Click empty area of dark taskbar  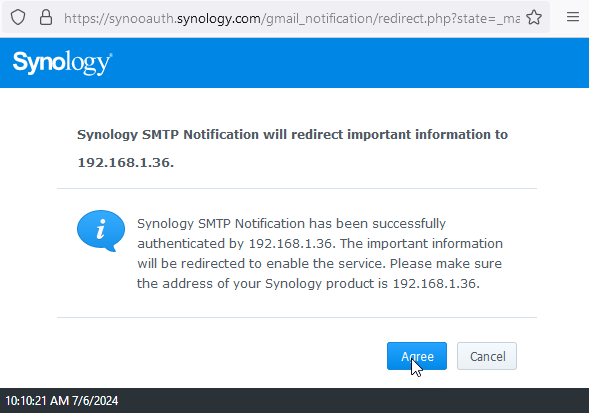353,401
